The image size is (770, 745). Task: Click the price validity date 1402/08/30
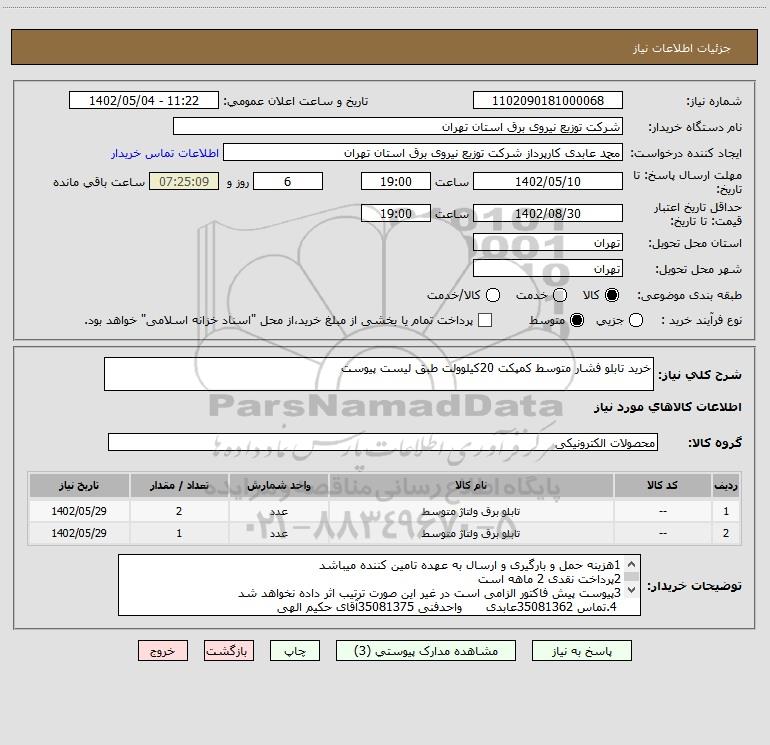tap(548, 214)
